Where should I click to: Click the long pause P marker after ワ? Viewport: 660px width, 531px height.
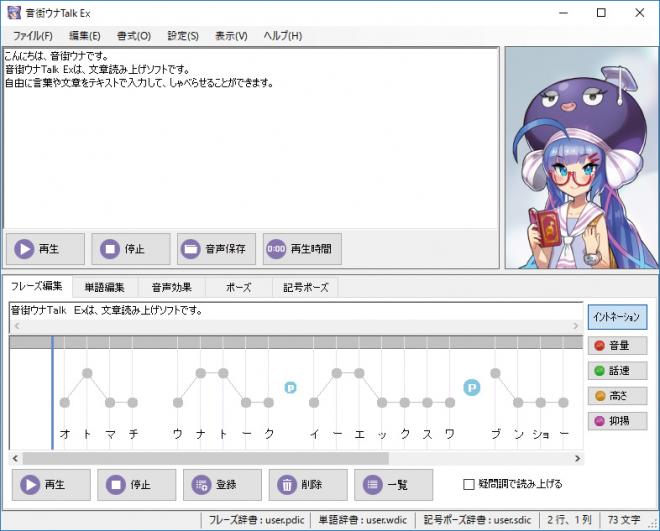(472, 388)
